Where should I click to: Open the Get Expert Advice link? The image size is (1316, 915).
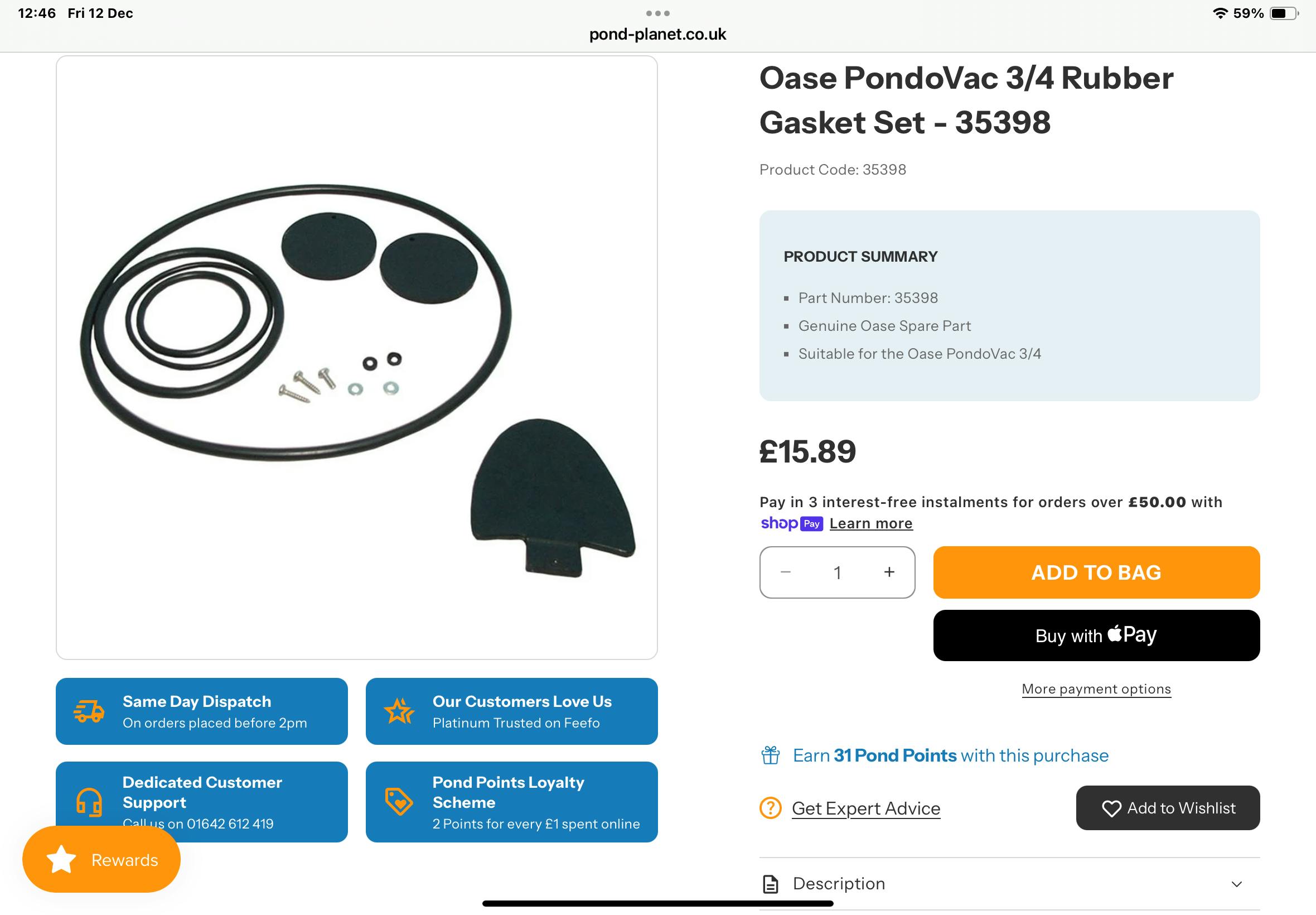(x=865, y=808)
